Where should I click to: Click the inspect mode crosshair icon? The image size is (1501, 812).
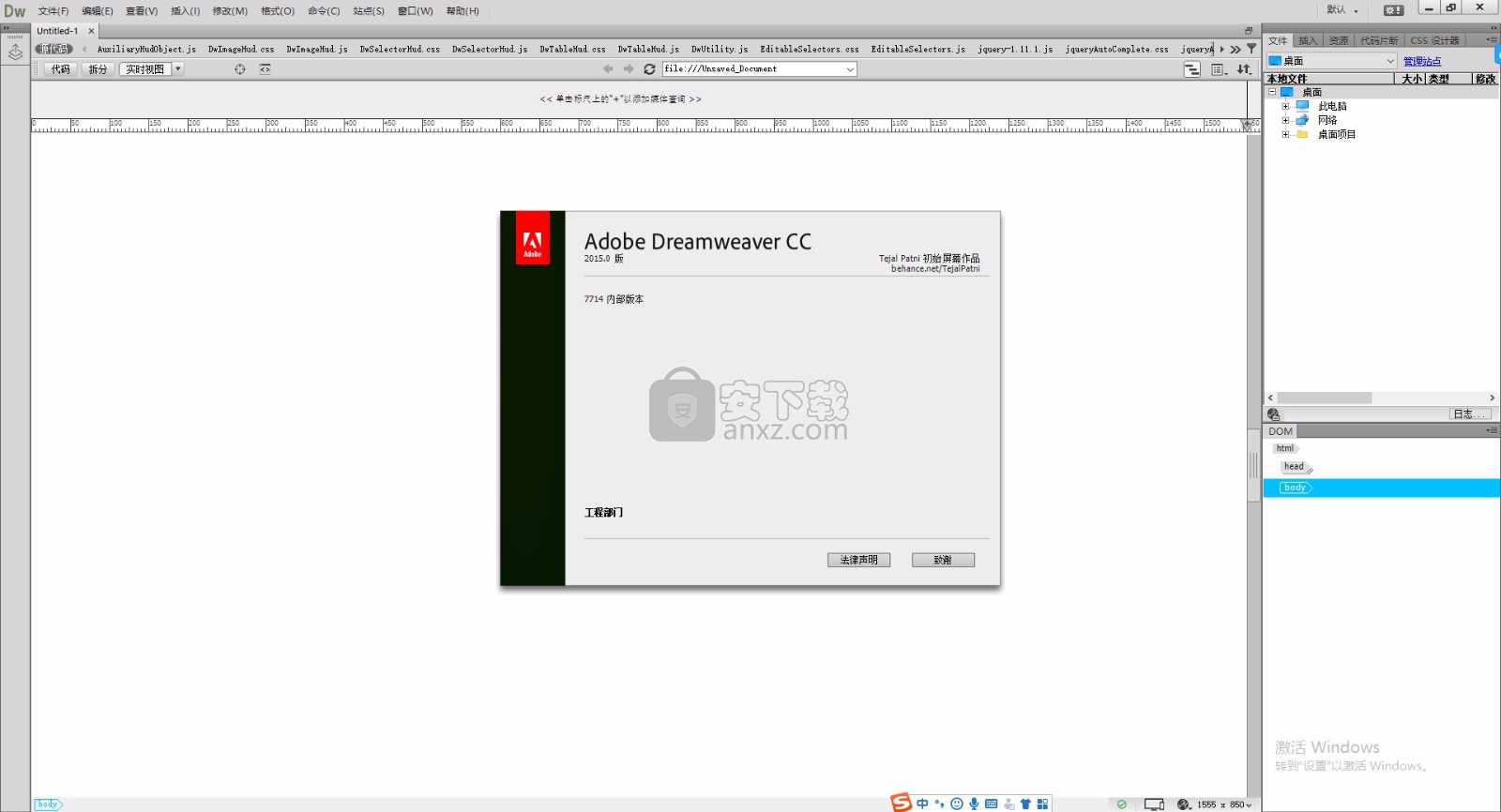tap(240, 69)
